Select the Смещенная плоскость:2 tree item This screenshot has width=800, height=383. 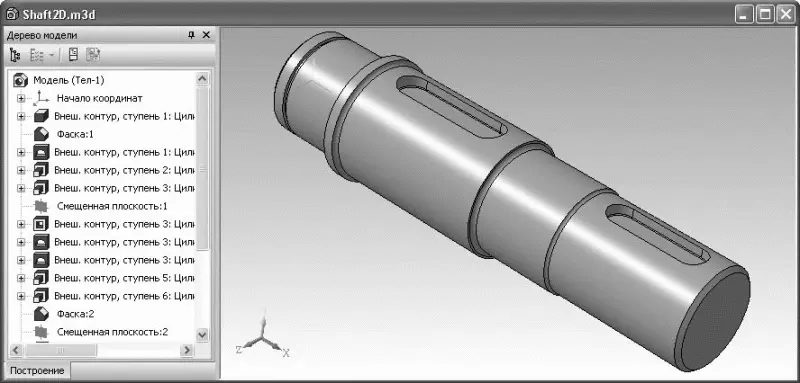(x=112, y=332)
